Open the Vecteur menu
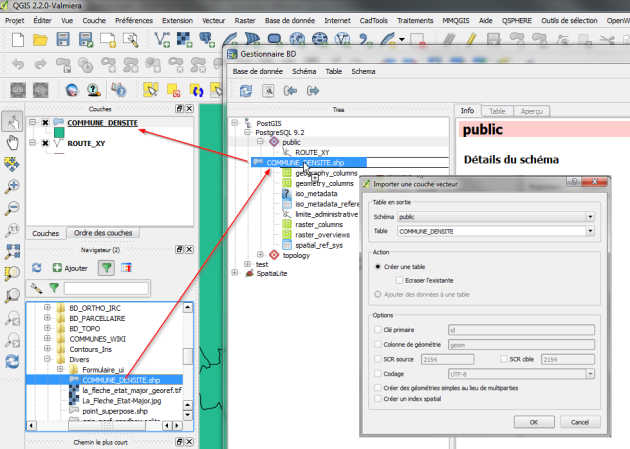 213,20
